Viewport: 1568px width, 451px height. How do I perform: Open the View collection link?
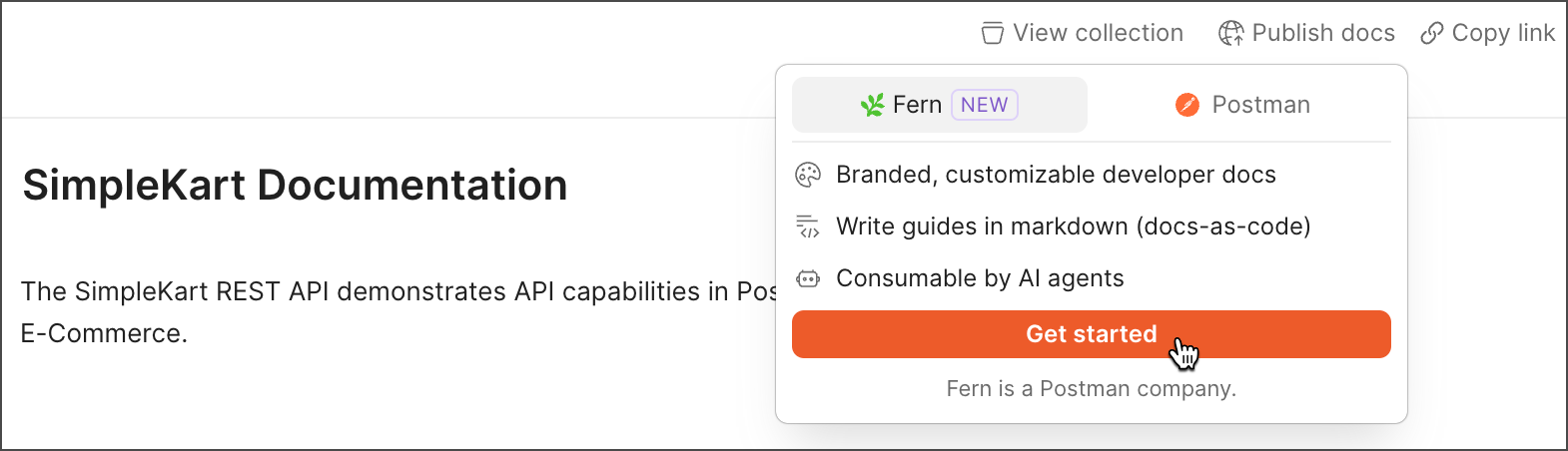1098,33
